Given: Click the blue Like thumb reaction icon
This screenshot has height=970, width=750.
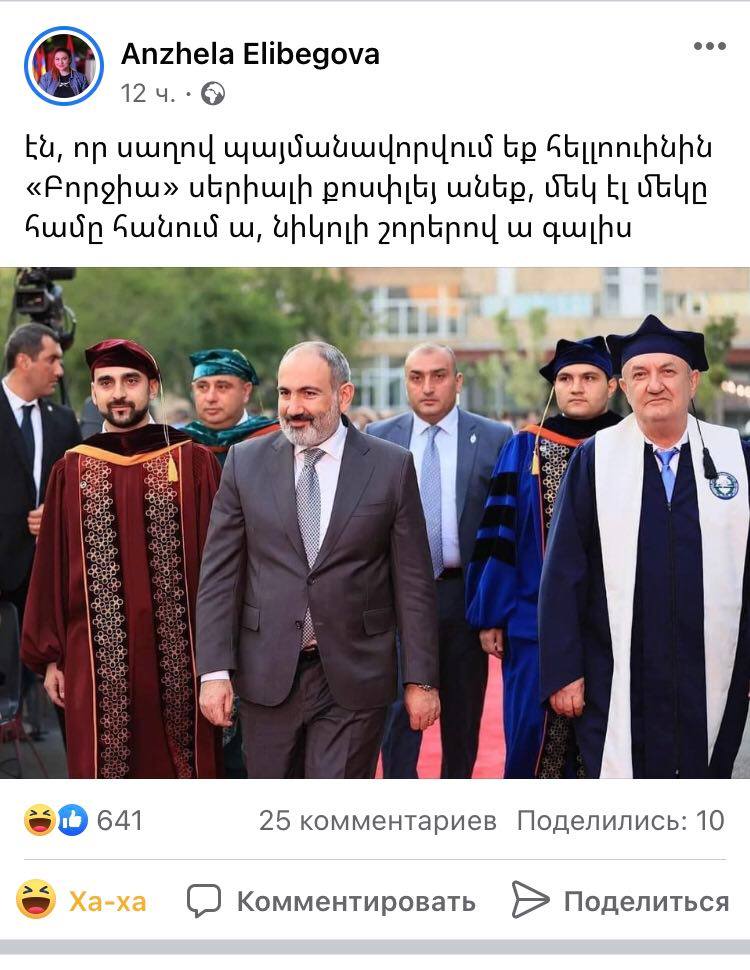Looking at the screenshot, I should coord(73,820).
